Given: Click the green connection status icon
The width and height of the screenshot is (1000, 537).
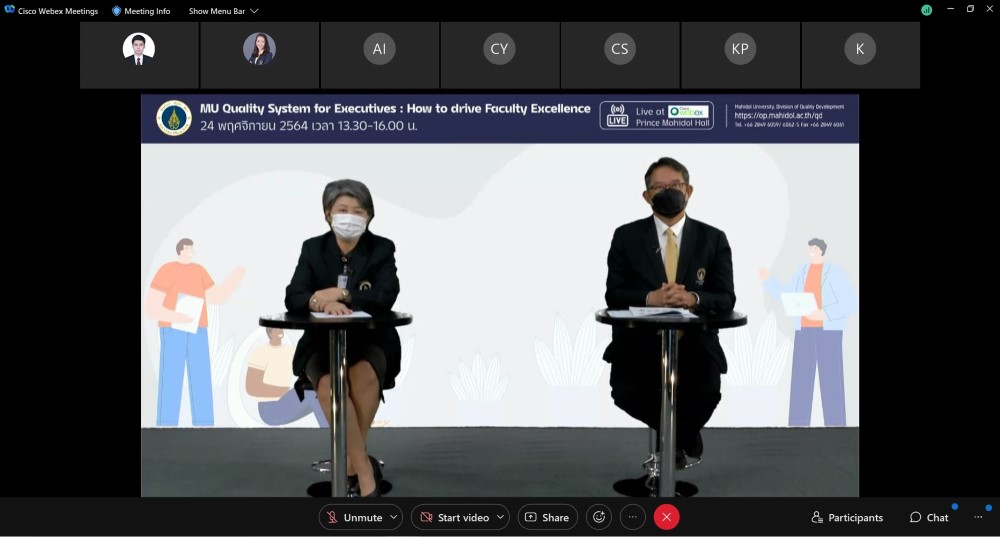Looking at the screenshot, I should pyautogui.click(x=926, y=10).
